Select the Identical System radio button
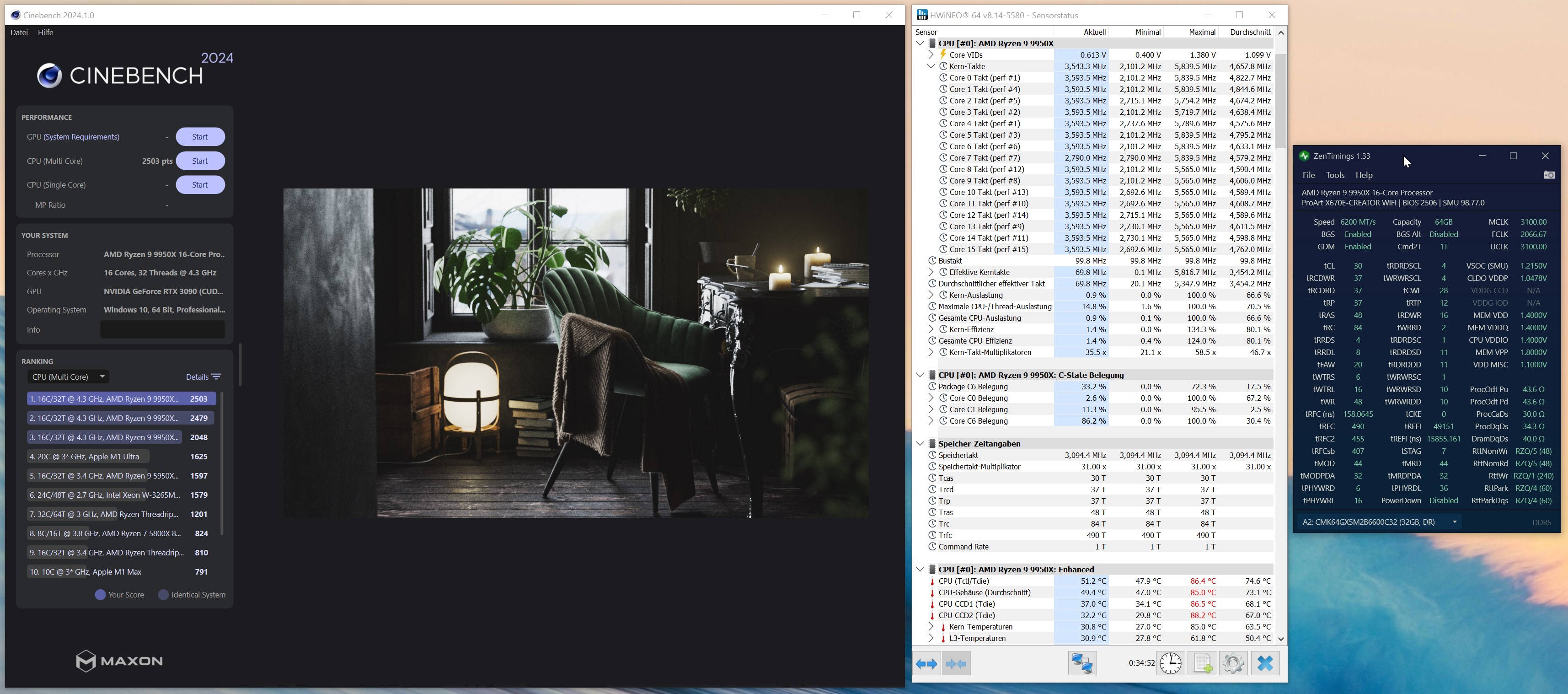Viewport: 1568px width, 694px height. tap(162, 594)
